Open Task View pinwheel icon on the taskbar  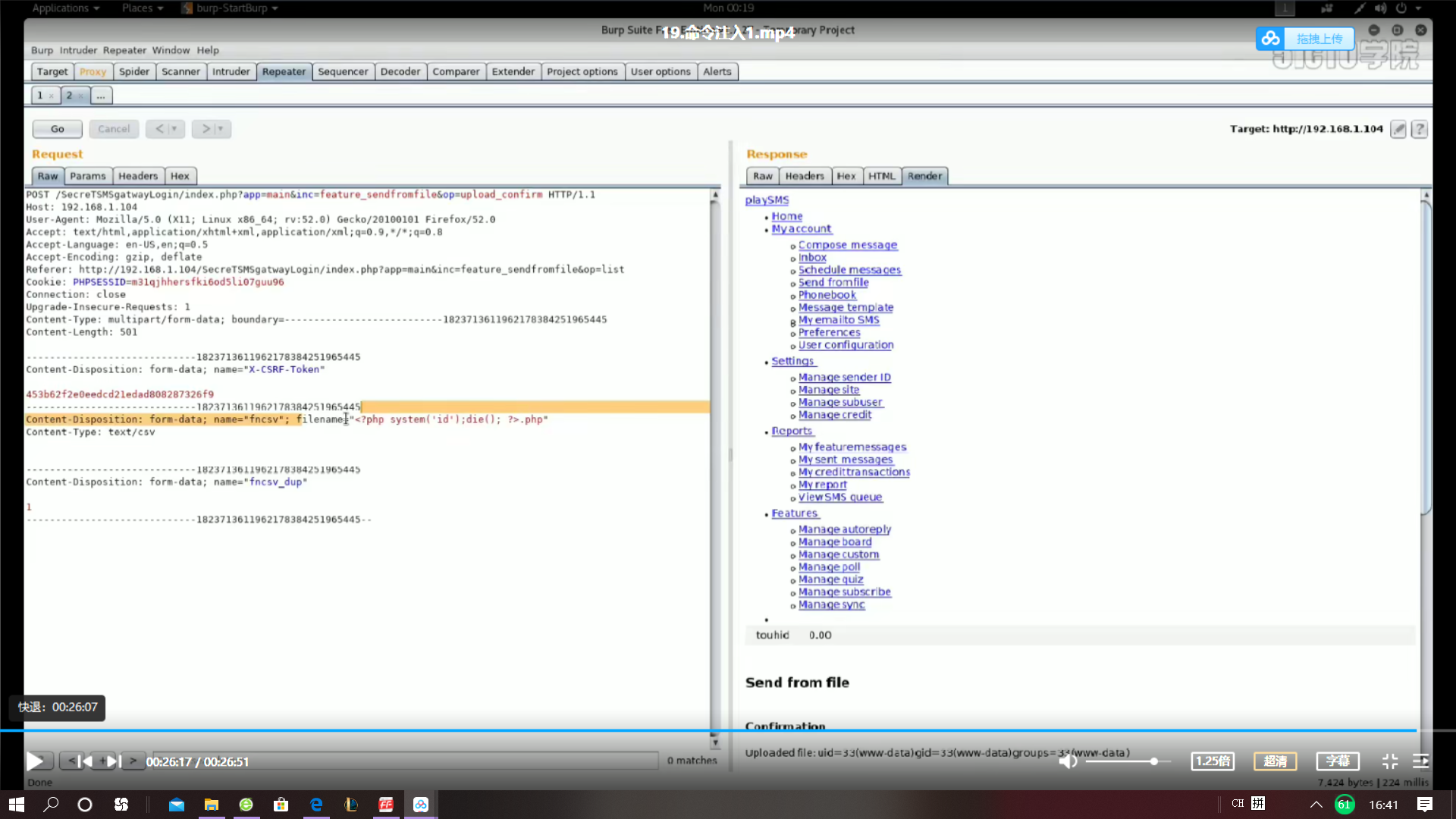coord(121,805)
